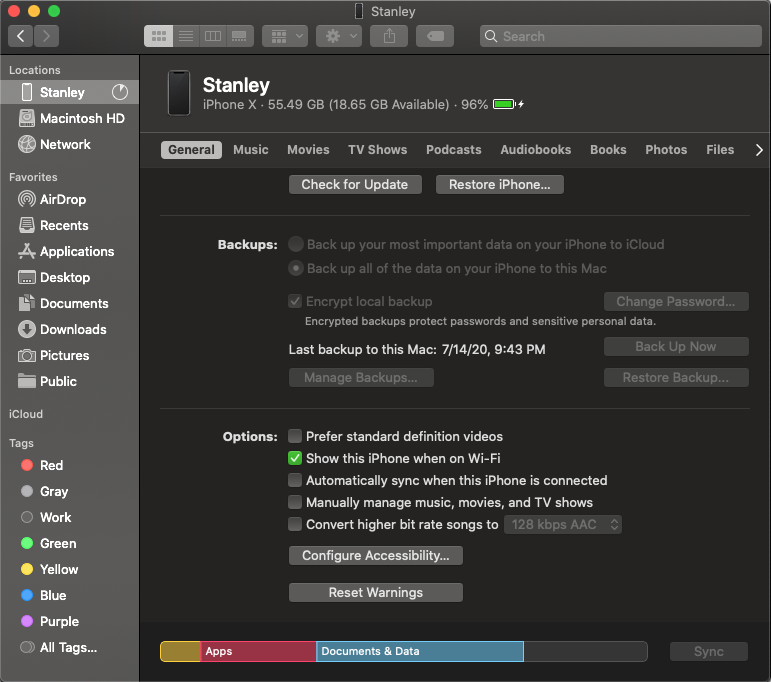Switch to icon view in toolbar
The width and height of the screenshot is (771, 682).
(158, 36)
